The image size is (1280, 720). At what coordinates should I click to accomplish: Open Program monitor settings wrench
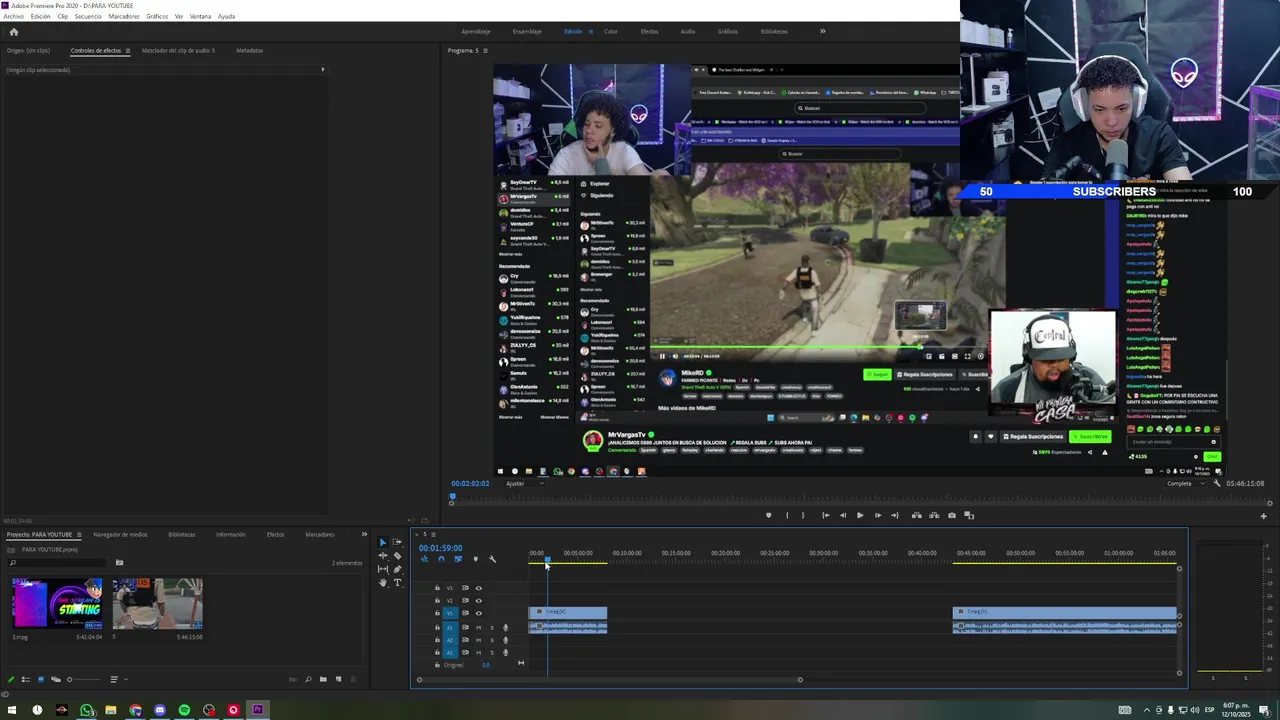pyautogui.click(x=1217, y=483)
